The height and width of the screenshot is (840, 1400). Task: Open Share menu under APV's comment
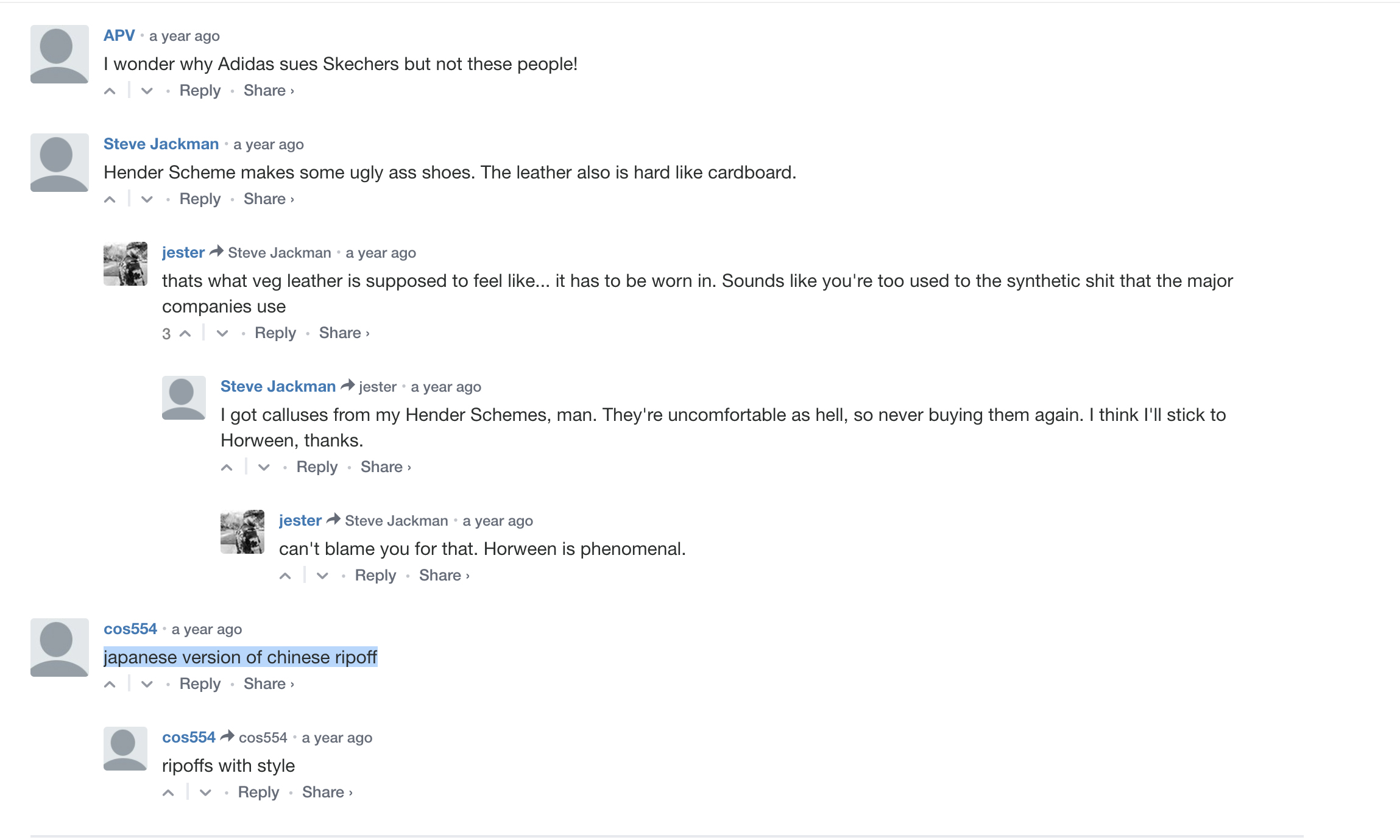[268, 91]
